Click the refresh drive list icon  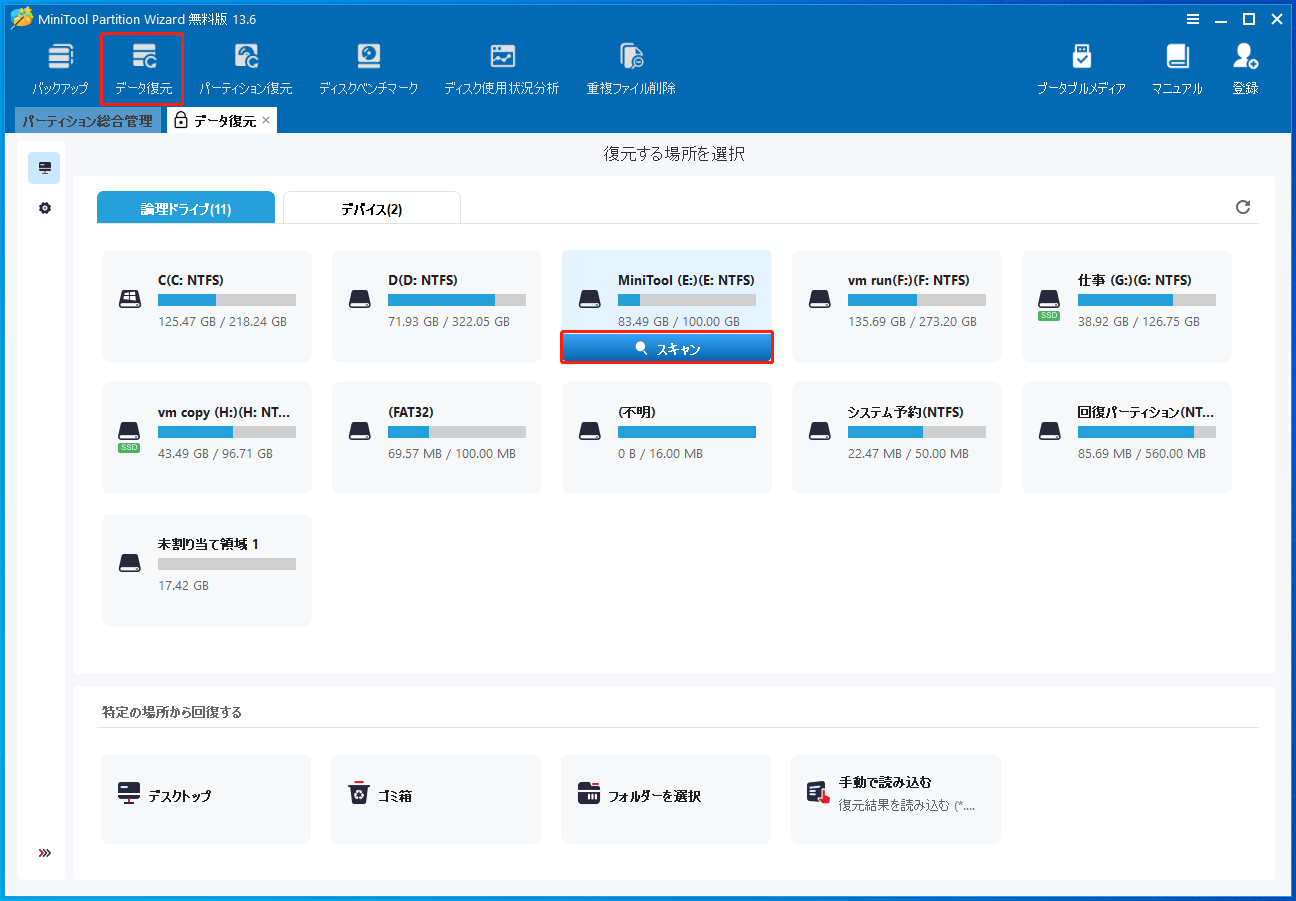(1243, 207)
